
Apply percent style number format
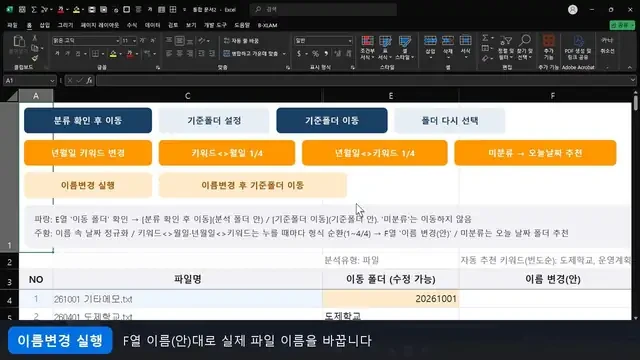(315, 54)
